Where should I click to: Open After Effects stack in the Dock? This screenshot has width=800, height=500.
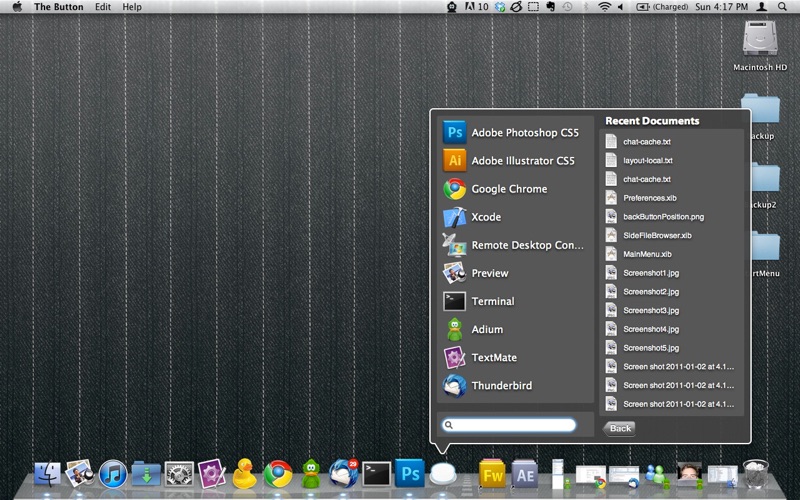526,474
